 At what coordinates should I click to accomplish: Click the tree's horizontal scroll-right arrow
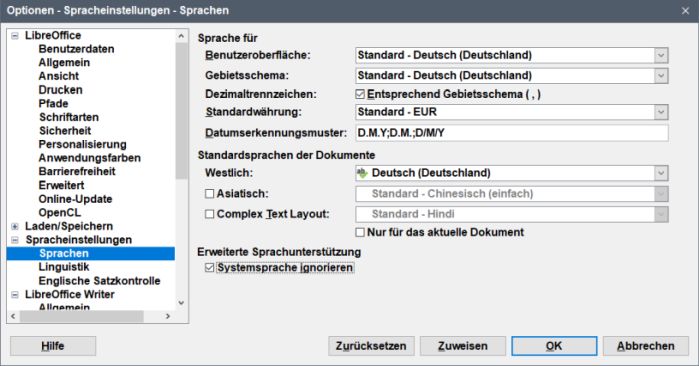pyautogui.click(x=168, y=317)
